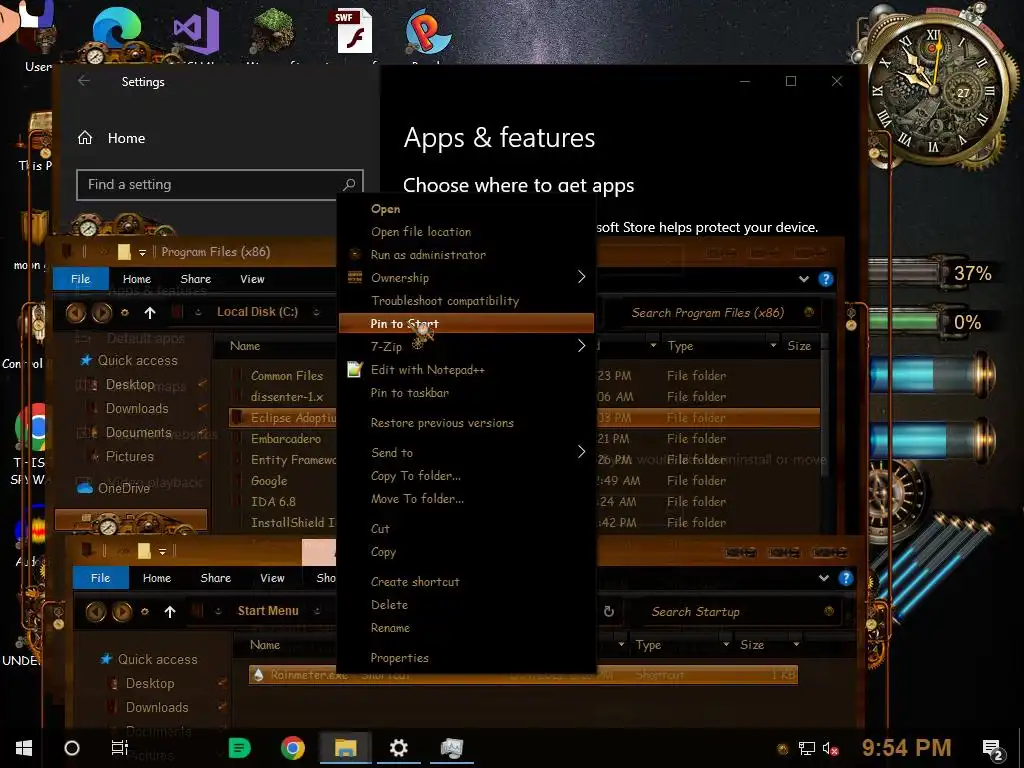Open help icon in Startup window
Viewport: 1024px width, 768px height.
click(846, 579)
